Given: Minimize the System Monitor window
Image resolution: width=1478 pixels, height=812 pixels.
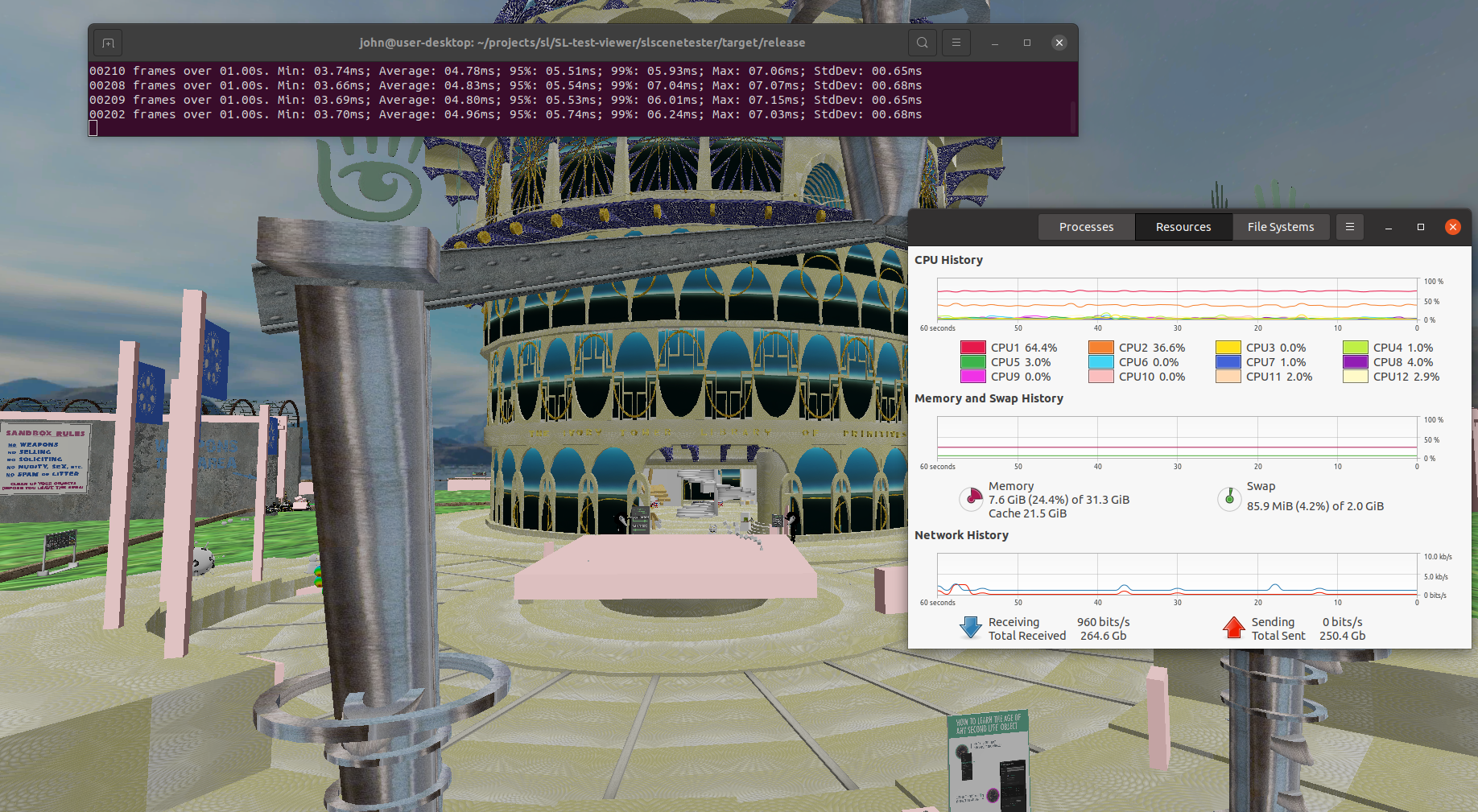Looking at the screenshot, I should pos(1389,227).
